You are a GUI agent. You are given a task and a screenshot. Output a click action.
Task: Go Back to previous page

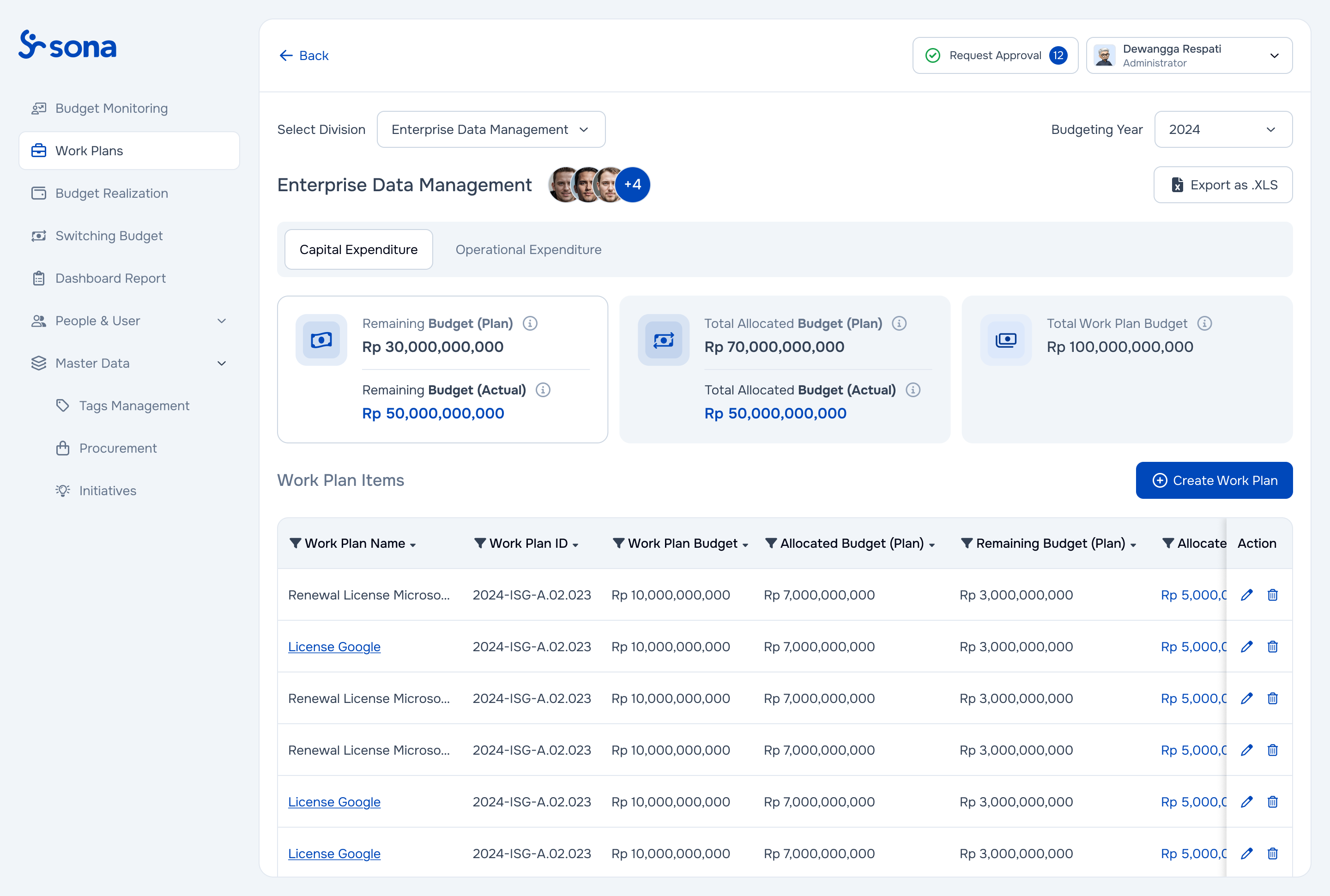pos(304,55)
